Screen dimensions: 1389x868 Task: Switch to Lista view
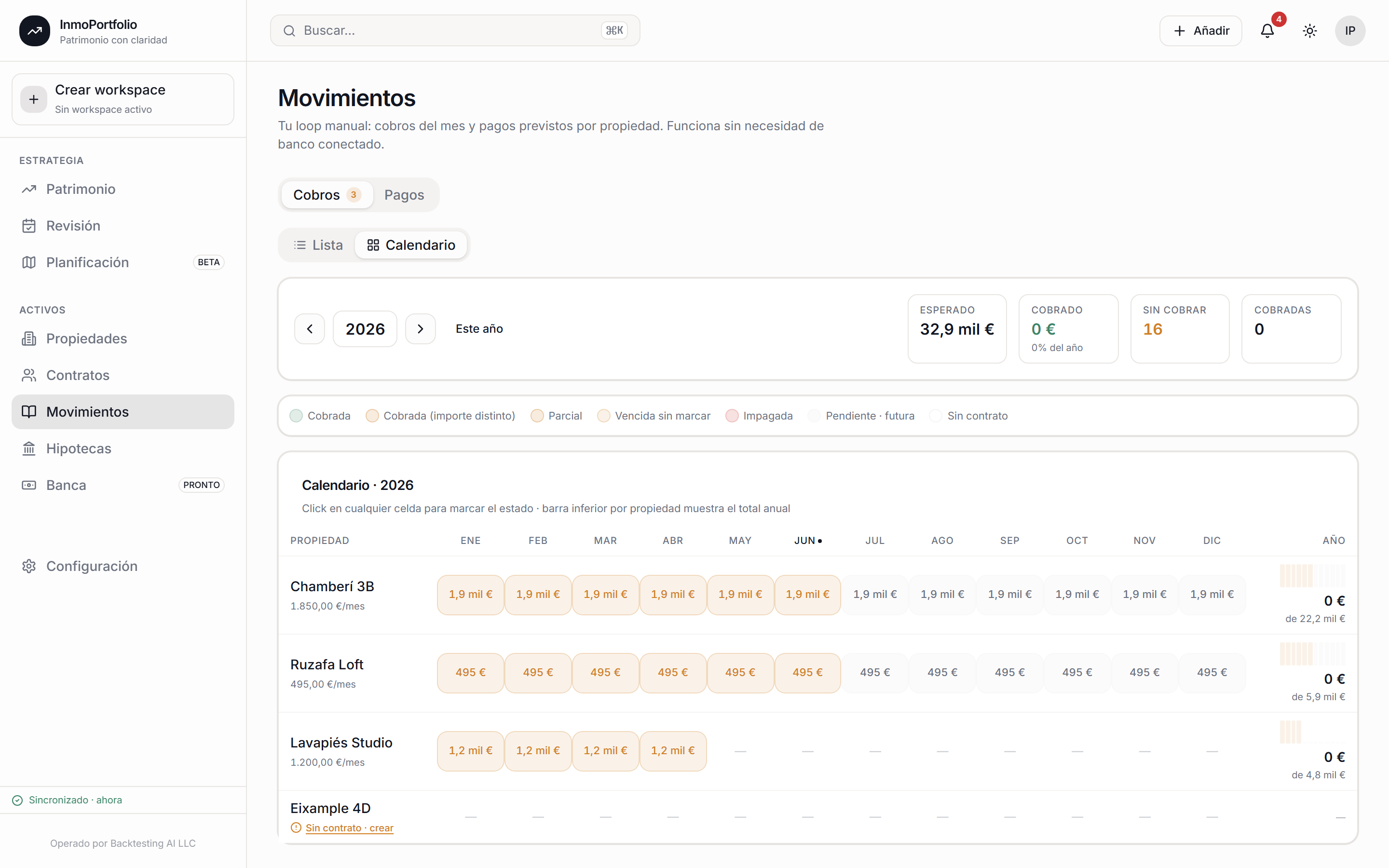coord(318,245)
